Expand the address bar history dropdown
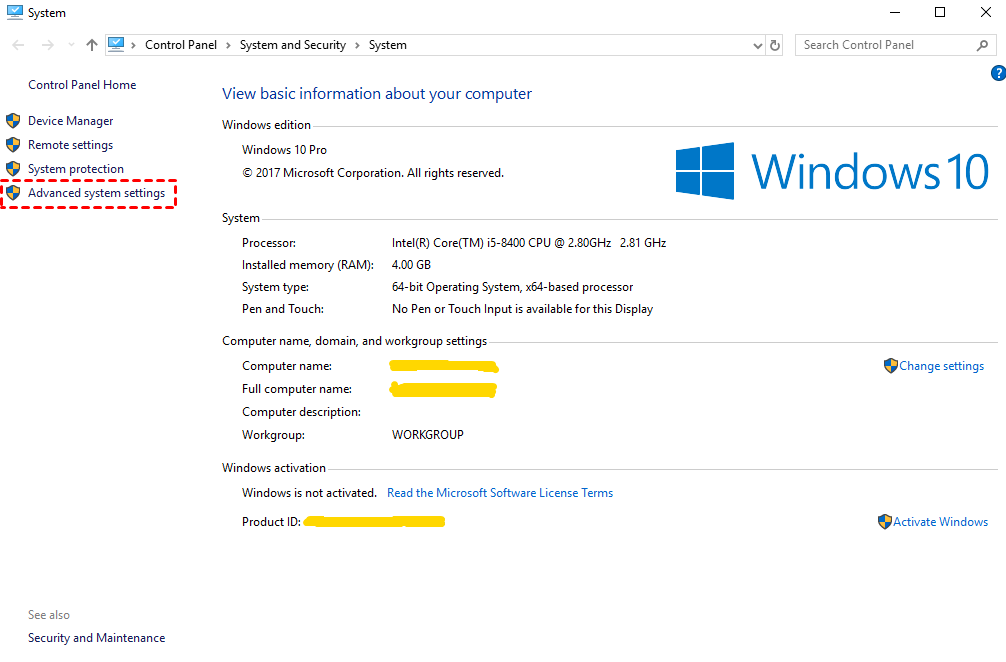Viewport: 1006px width, 662px height. pos(757,45)
